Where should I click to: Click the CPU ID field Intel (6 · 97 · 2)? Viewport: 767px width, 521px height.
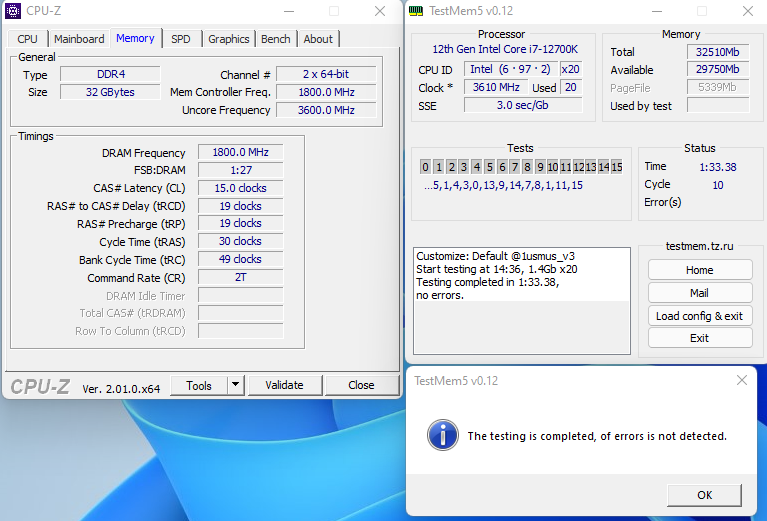pos(510,69)
